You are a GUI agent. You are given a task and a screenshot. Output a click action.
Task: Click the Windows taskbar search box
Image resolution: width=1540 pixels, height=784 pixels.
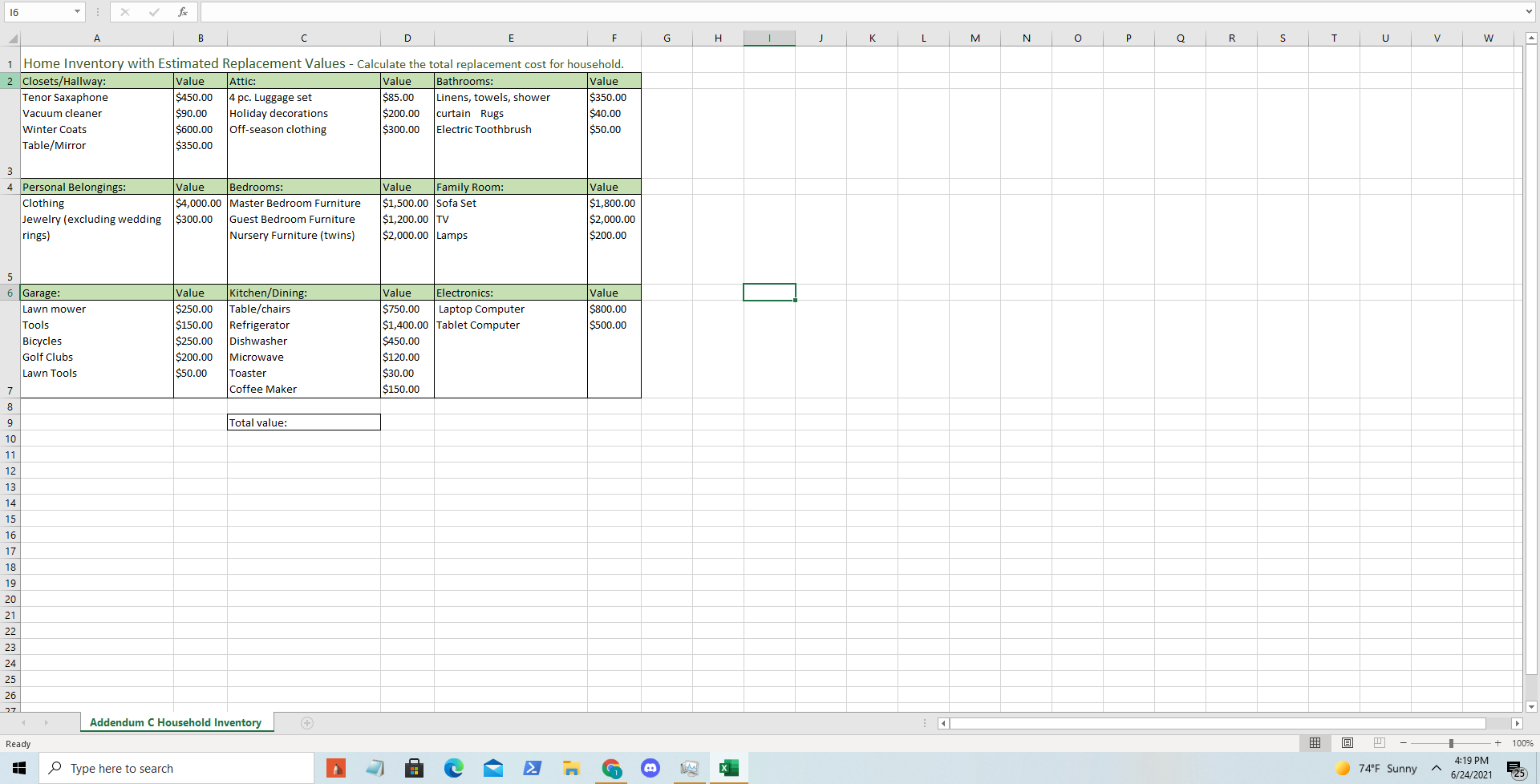[176, 768]
